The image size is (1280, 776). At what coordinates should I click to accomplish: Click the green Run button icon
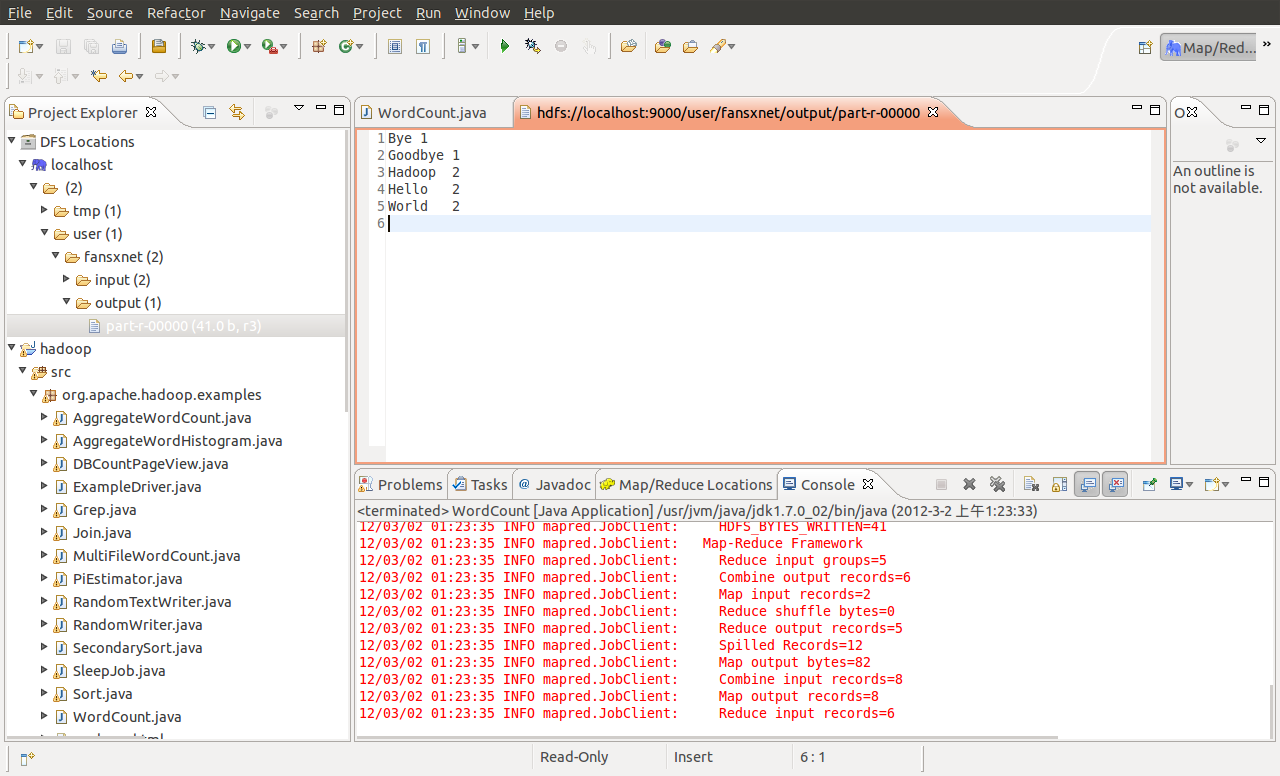click(233, 46)
